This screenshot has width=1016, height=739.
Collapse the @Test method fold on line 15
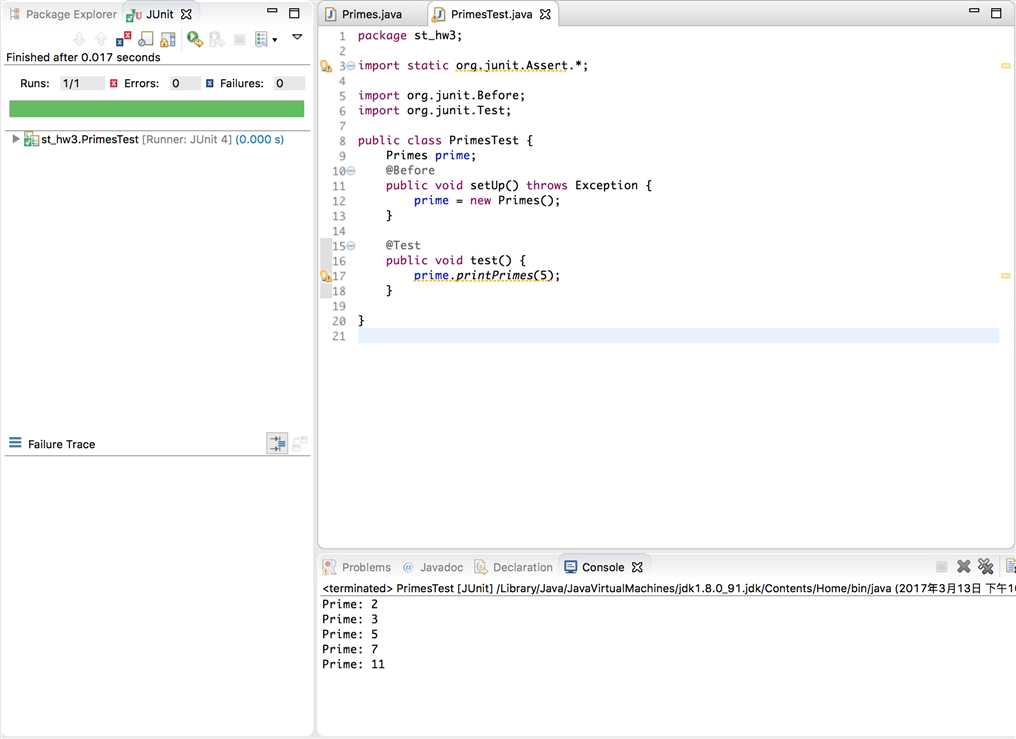tap(351, 246)
